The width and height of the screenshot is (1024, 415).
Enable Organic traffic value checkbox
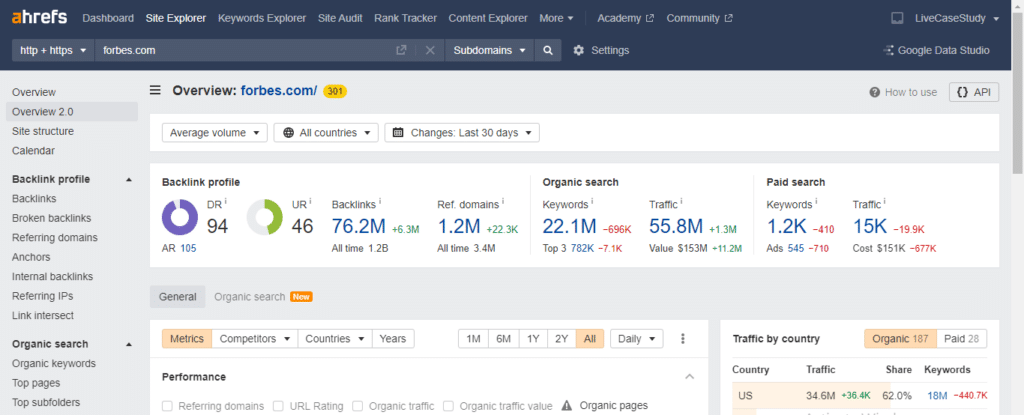coord(448,406)
